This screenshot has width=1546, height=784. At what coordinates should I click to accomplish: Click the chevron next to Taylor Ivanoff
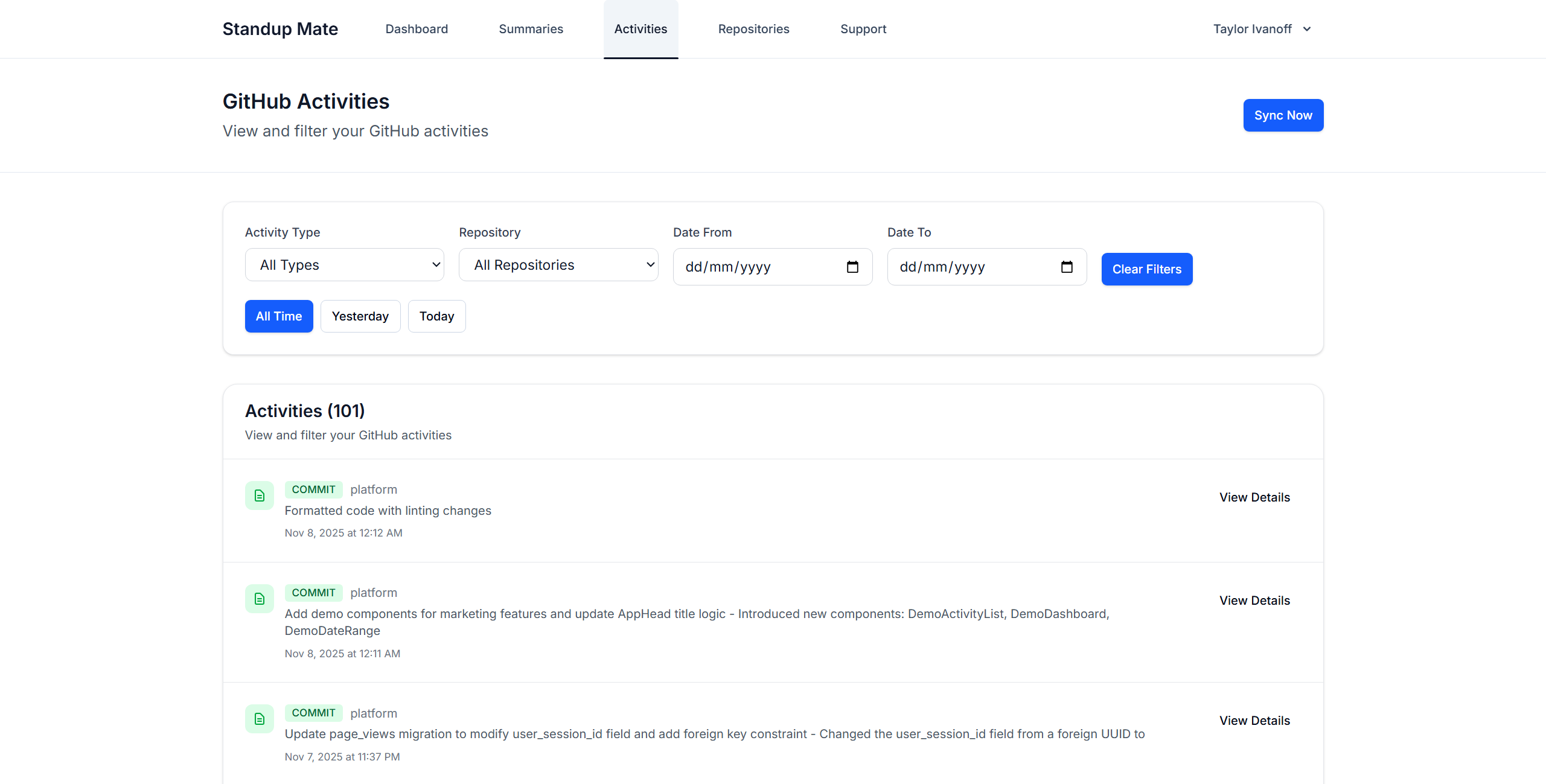1306,29
